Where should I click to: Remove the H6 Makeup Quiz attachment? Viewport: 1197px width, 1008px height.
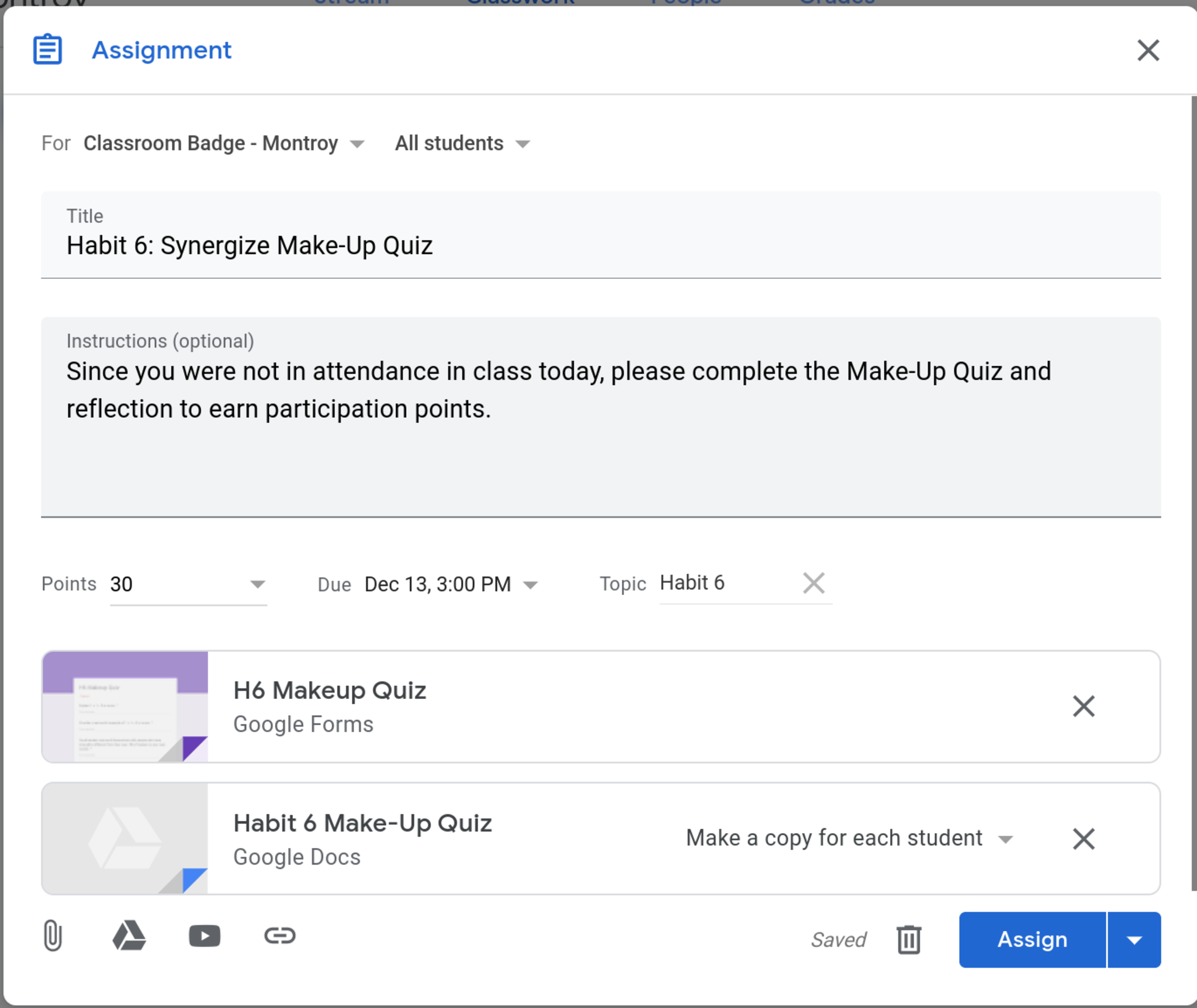[1084, 706]
